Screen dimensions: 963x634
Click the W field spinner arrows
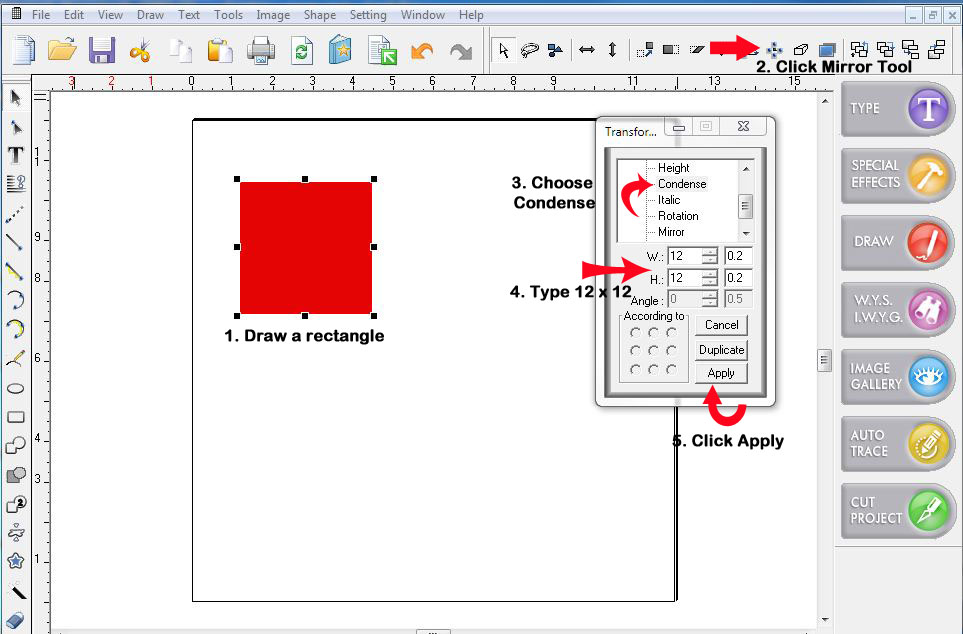click(x=709, y=256)
